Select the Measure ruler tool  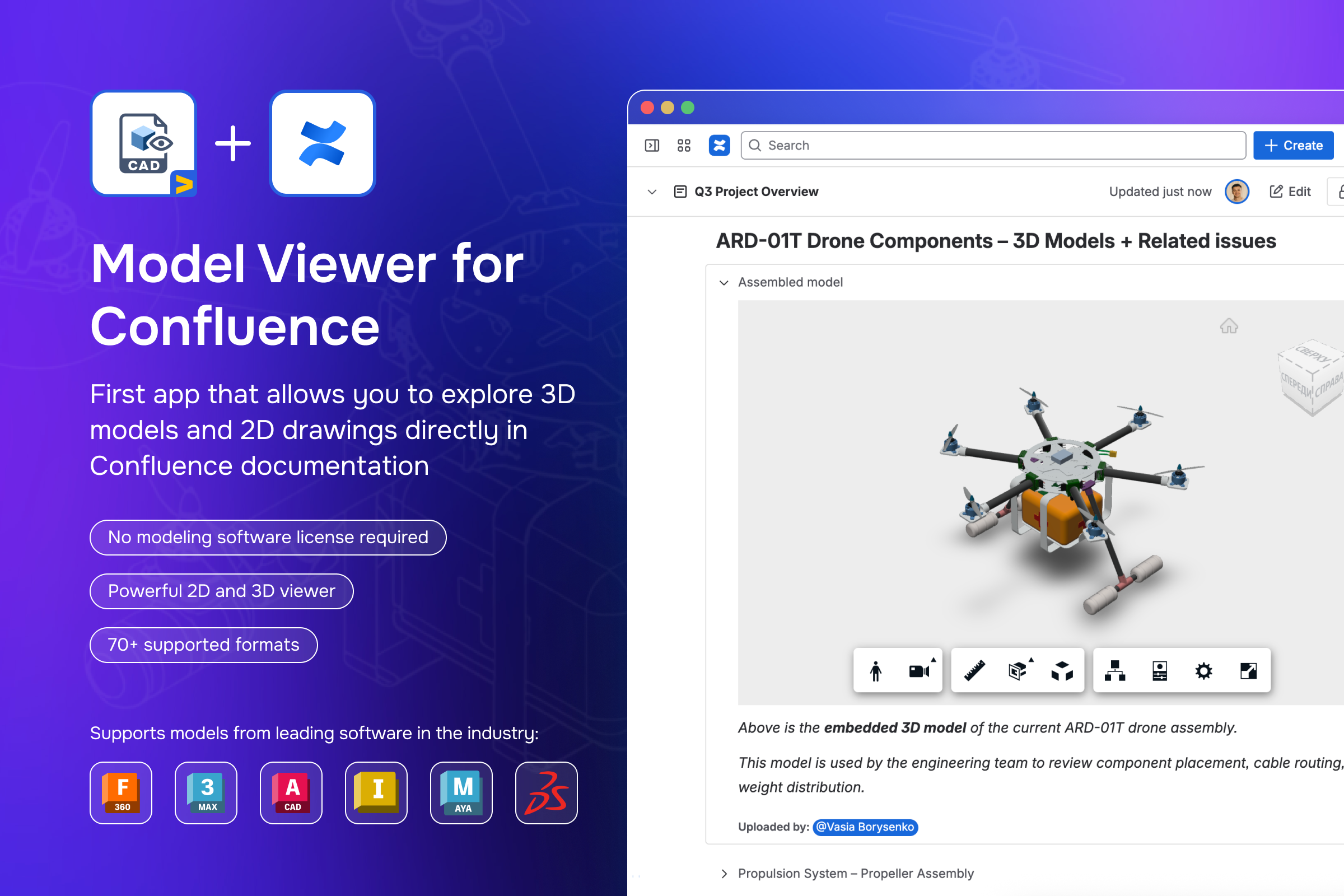(x=974, y=671)
